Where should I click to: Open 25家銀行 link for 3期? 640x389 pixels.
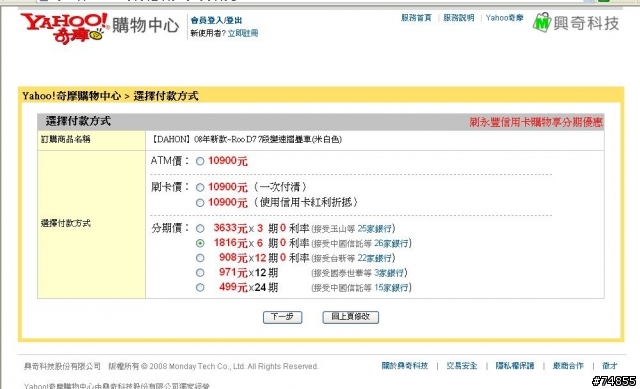(x=374, y=229)
